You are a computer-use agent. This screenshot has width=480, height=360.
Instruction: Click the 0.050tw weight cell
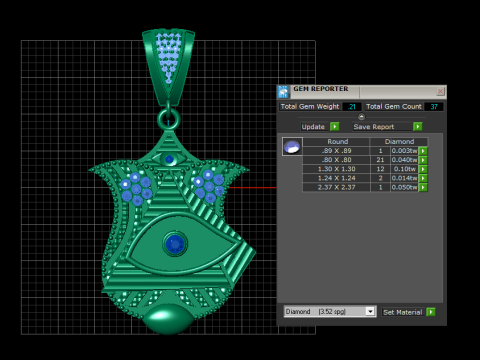404,187
